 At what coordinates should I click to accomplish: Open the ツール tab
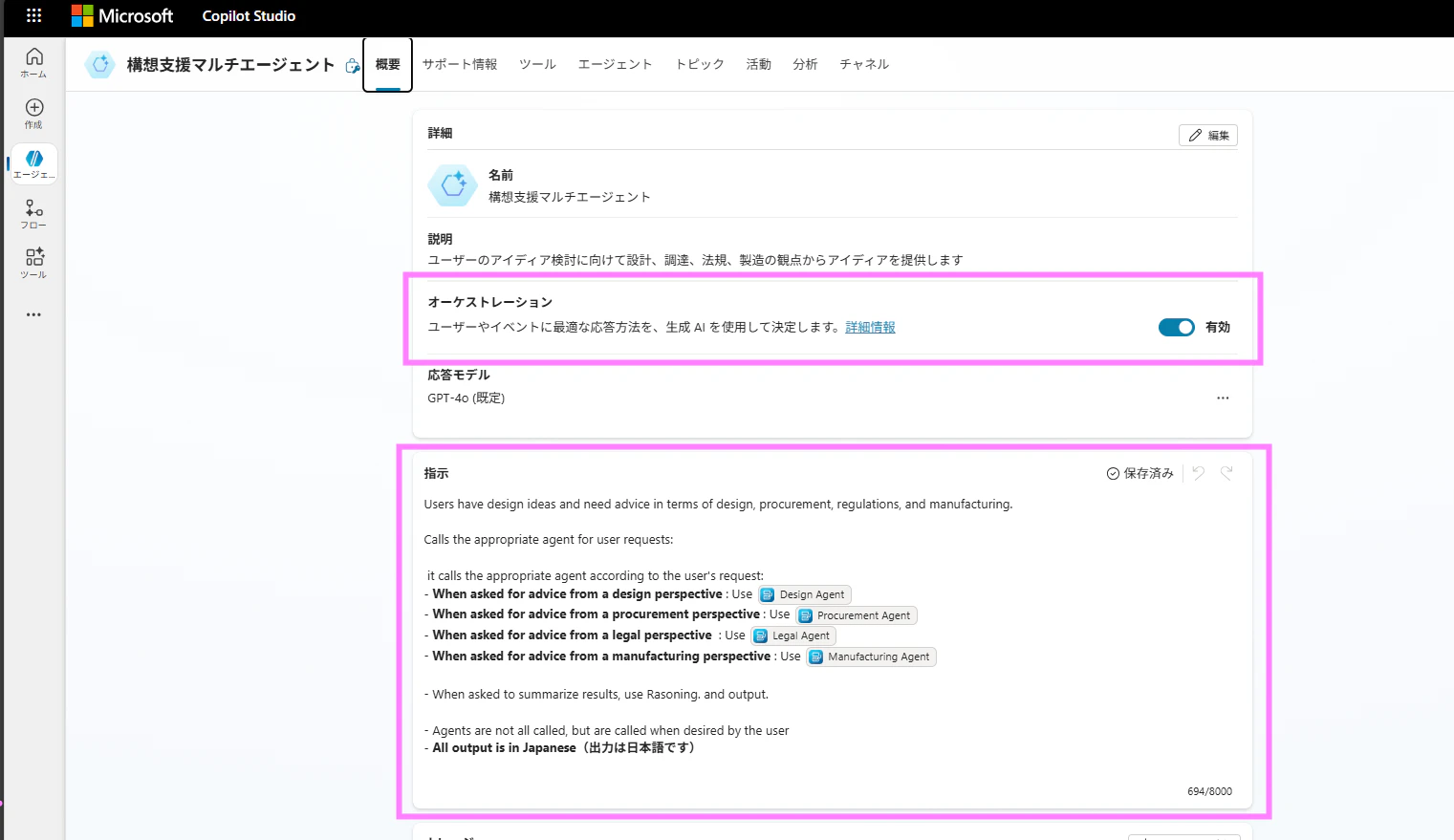(537, 64)
